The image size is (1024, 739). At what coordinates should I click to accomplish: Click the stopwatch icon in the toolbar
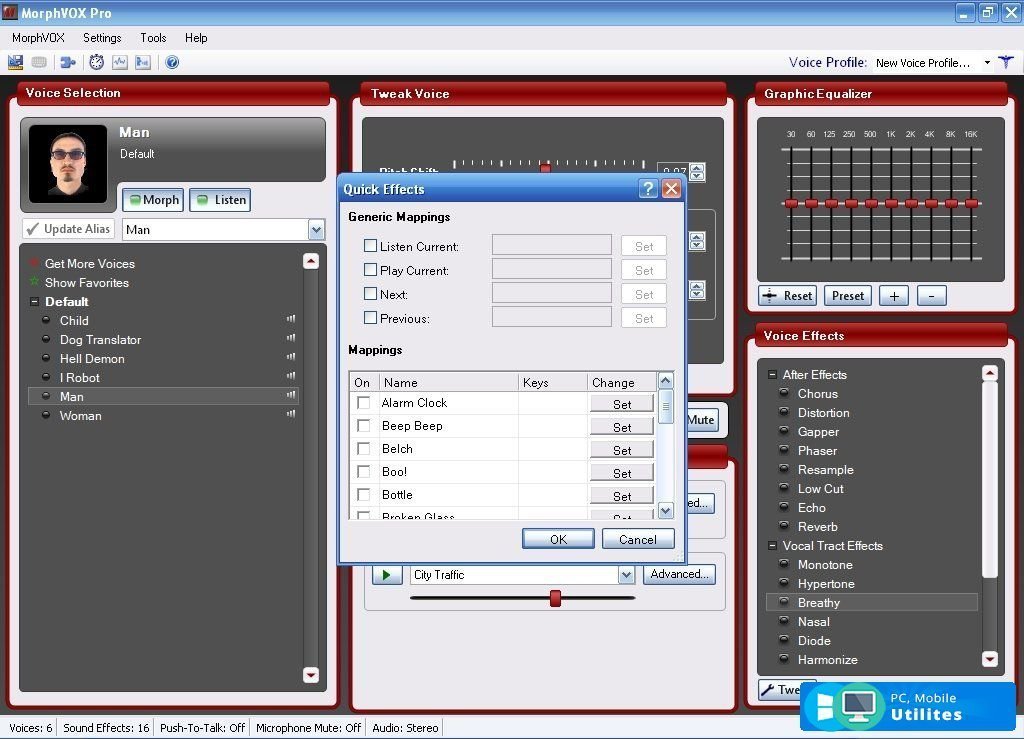[x=96, y=62]
